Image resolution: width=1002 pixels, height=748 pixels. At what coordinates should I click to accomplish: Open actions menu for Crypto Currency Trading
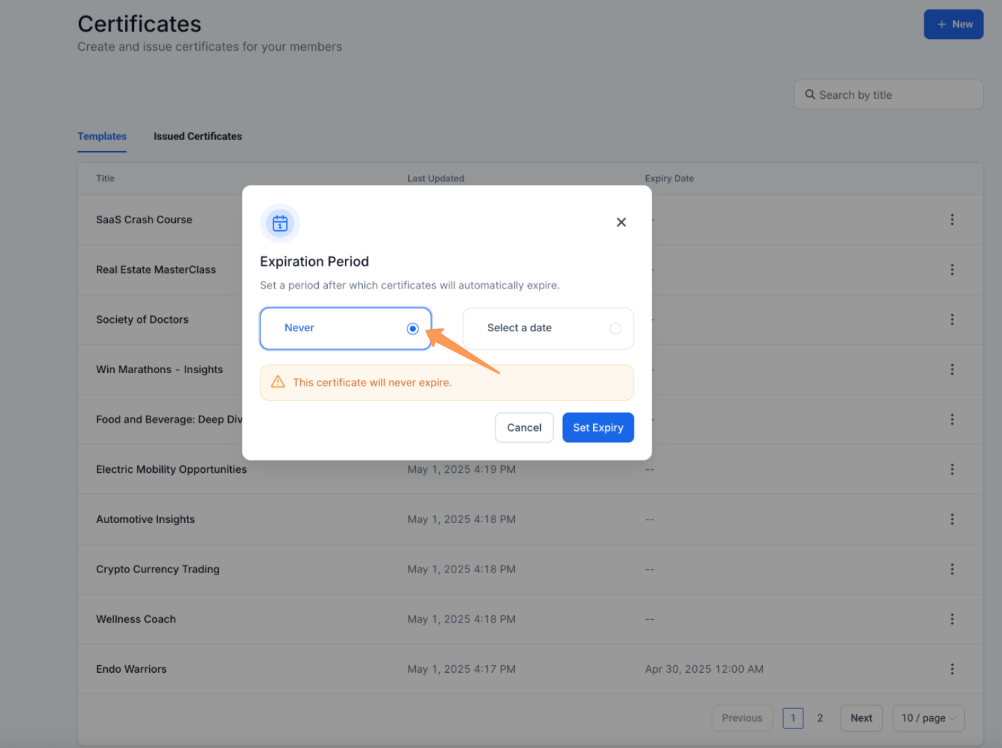pyautogui.click(x=952, y=569)
